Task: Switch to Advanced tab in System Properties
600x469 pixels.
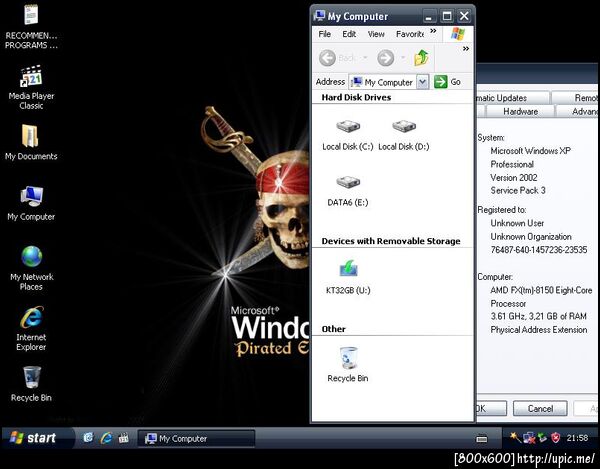Action: point(578,111)
